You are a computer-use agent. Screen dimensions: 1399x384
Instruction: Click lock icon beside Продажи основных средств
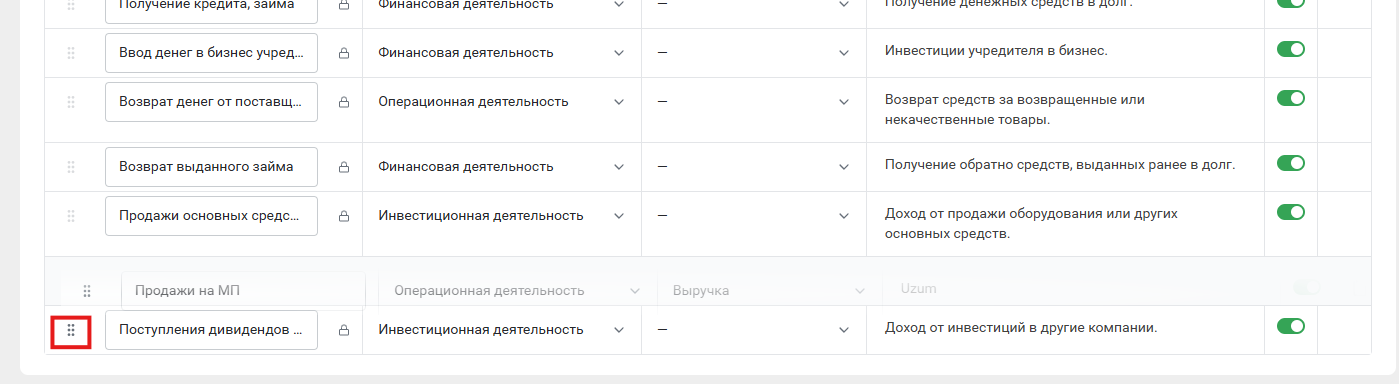344,216
